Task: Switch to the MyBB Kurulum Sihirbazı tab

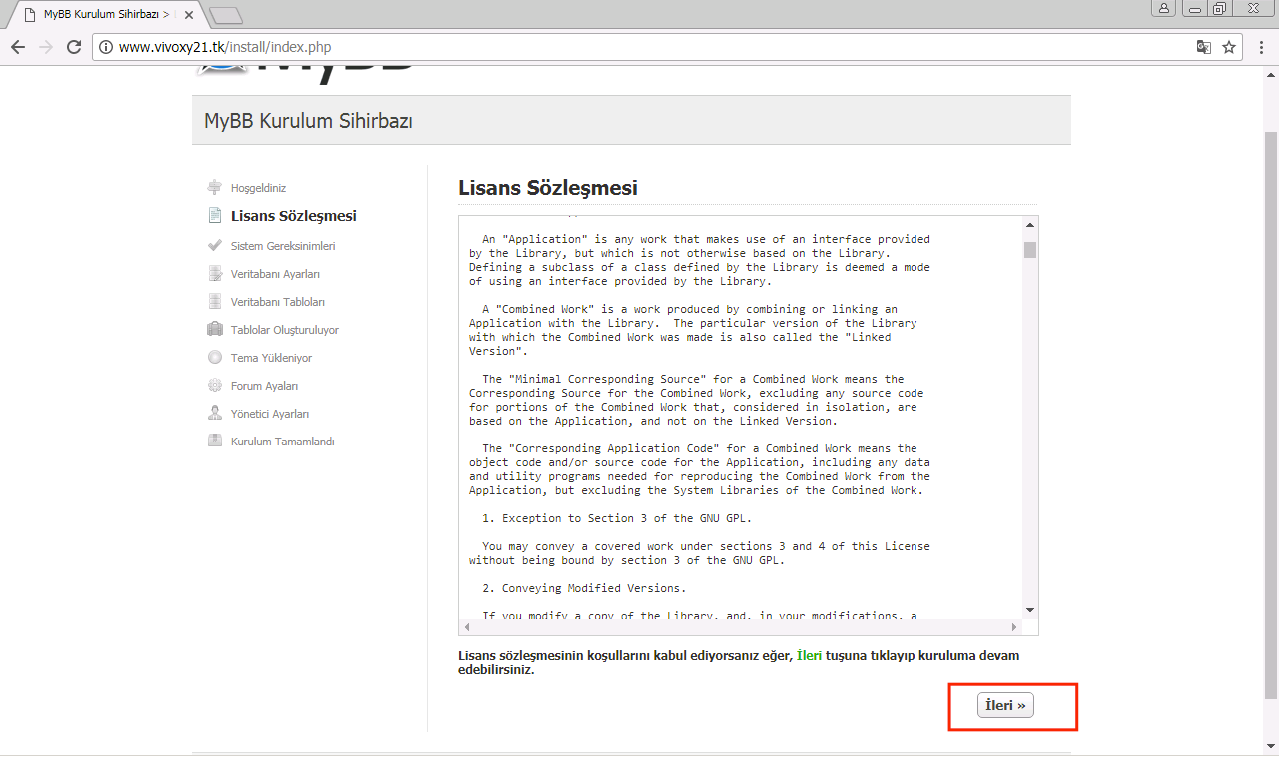Action: [x=105, y=15]
